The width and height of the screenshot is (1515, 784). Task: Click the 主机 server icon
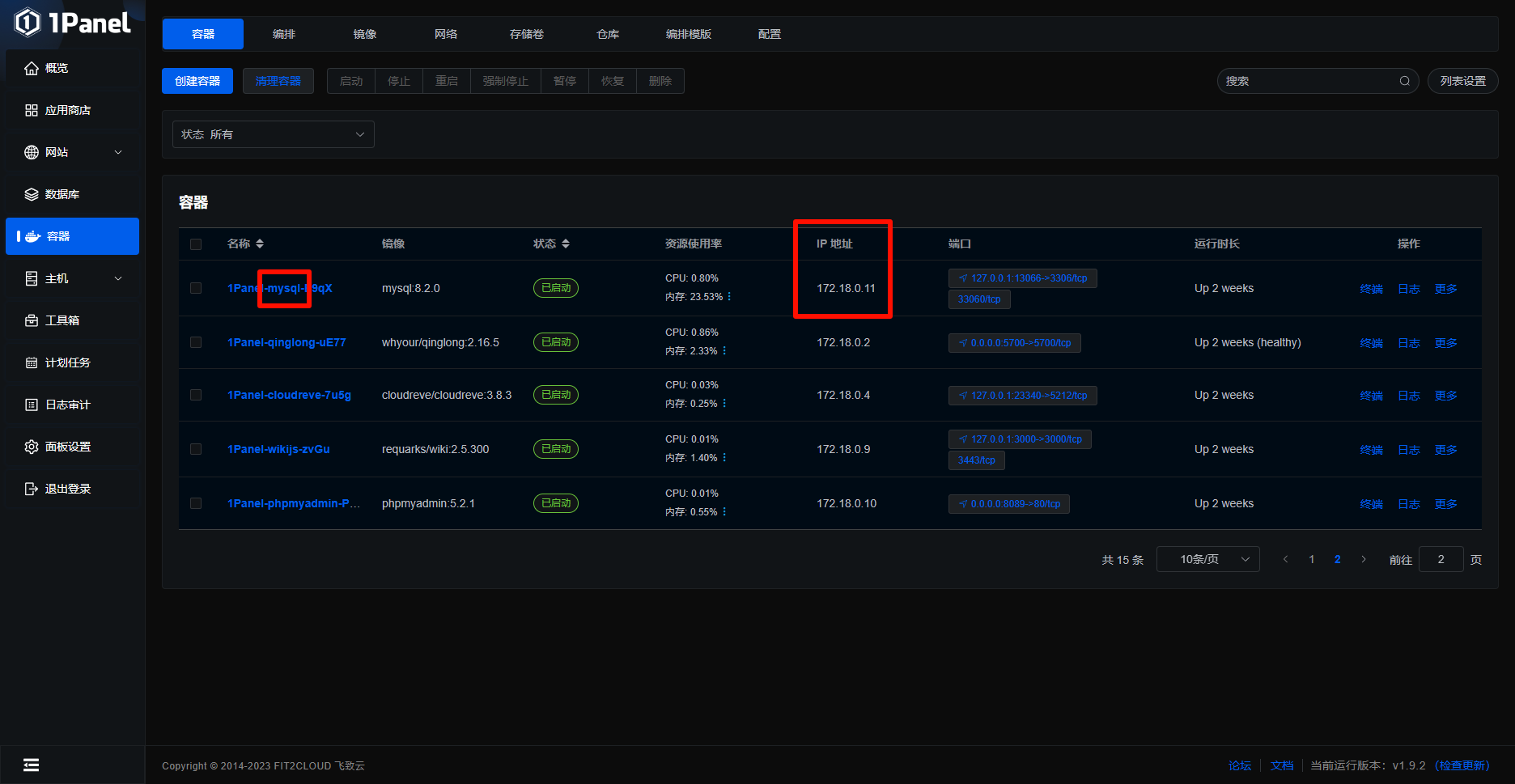point(32,279)
